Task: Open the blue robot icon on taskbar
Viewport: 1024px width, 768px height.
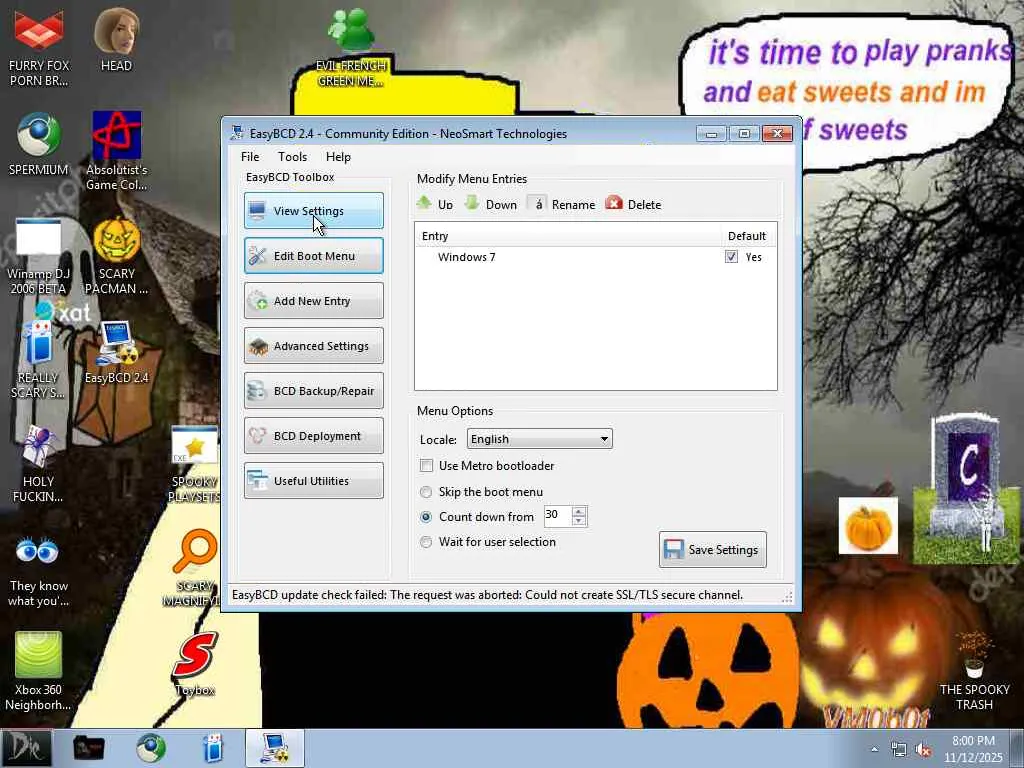Action: click(213, 748)
